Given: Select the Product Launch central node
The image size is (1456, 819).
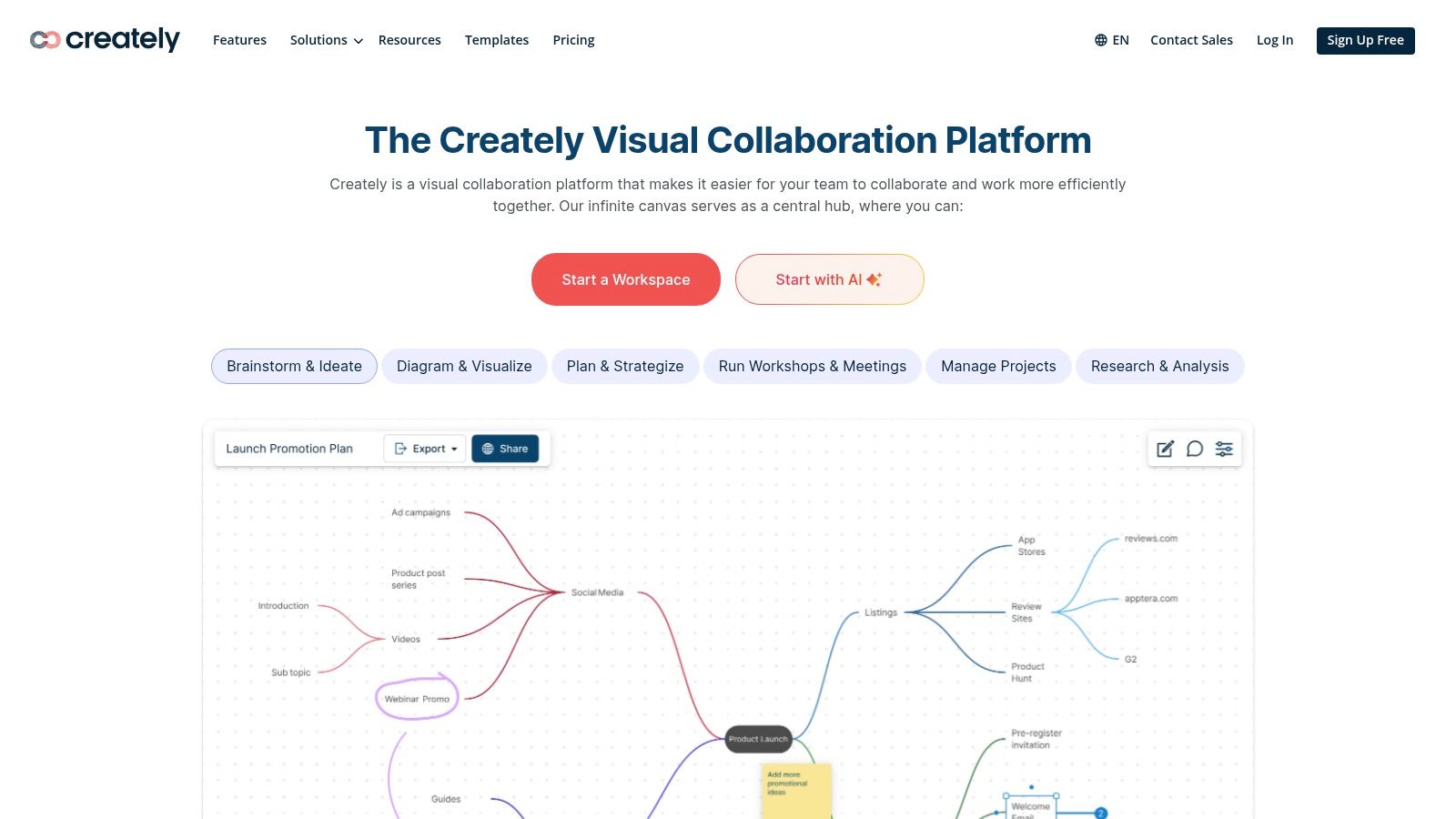Looking at the screenshot, I should coord(758,739).
